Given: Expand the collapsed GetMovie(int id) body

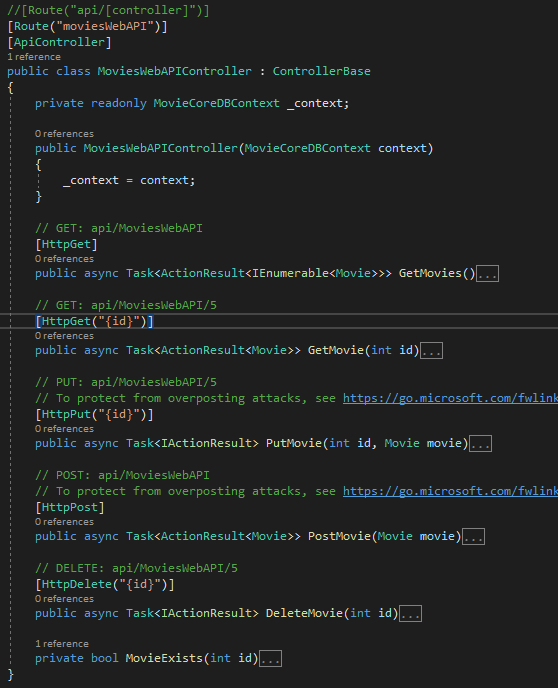Looking at the screenshot, I should click(432, 351).
